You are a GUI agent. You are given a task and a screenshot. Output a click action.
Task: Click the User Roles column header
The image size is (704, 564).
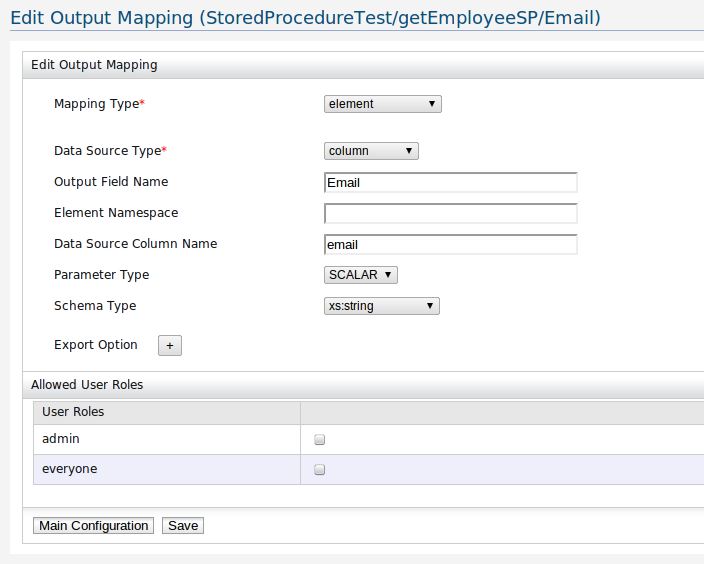(73, 412)
